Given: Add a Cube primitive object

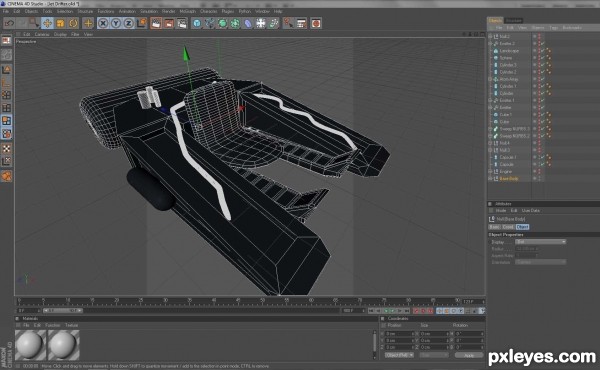Looking at the screenshot, I should [197, 23].
